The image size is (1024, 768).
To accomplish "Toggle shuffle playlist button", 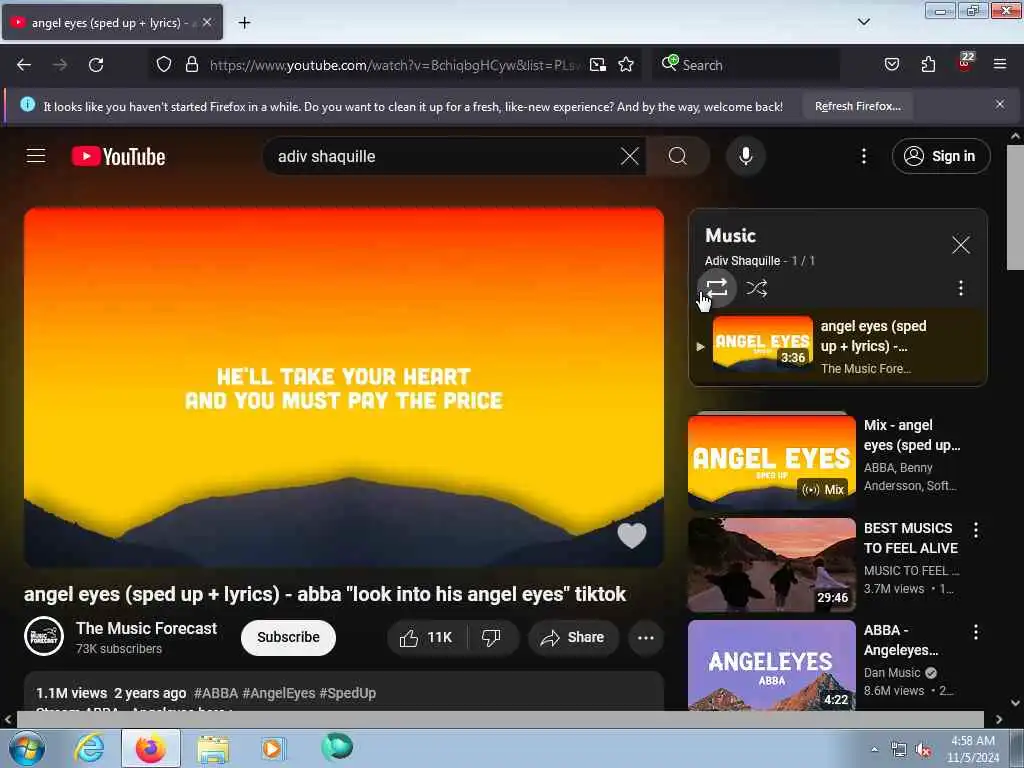I will (x=756, y=288).
